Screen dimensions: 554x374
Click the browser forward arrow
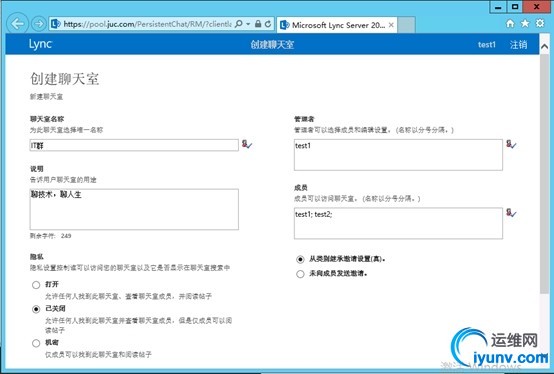click(x=38, y=24)
